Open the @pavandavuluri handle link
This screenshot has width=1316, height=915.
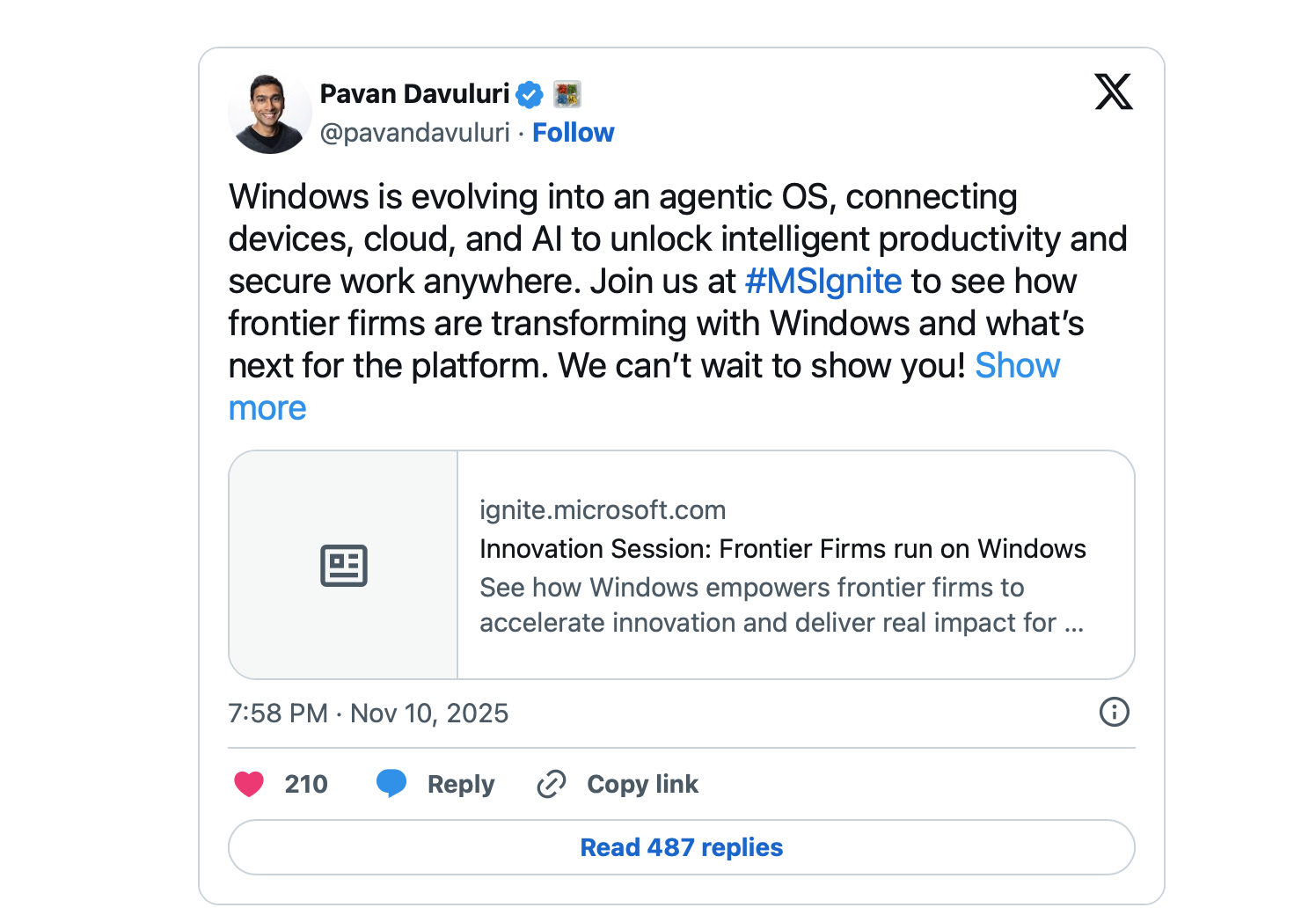pos(414,133)
